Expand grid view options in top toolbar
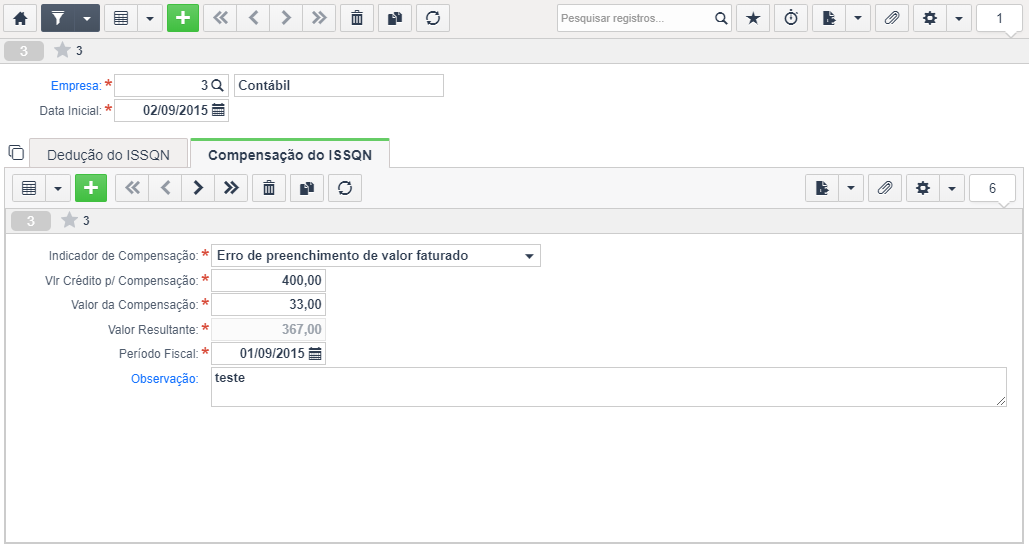Viewport: 1029px width, 548px height. (150, 18)
